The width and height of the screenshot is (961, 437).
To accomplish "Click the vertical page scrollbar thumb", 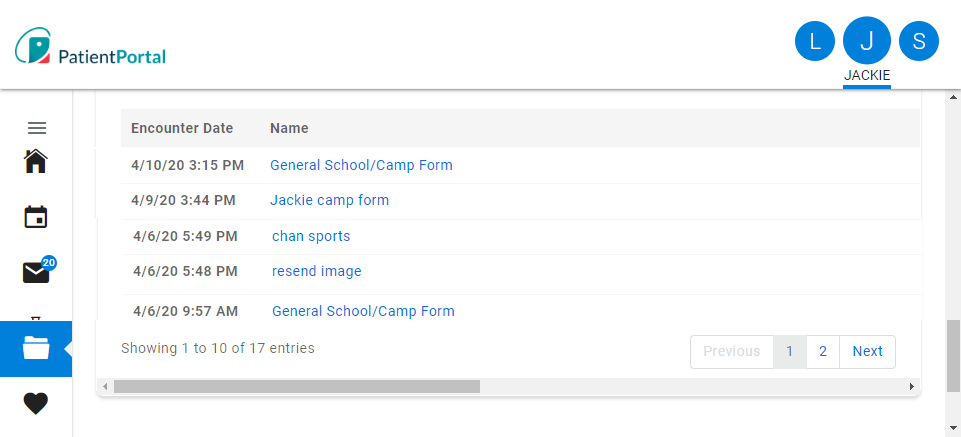I will pyautogui.click(x=953, y=356).
